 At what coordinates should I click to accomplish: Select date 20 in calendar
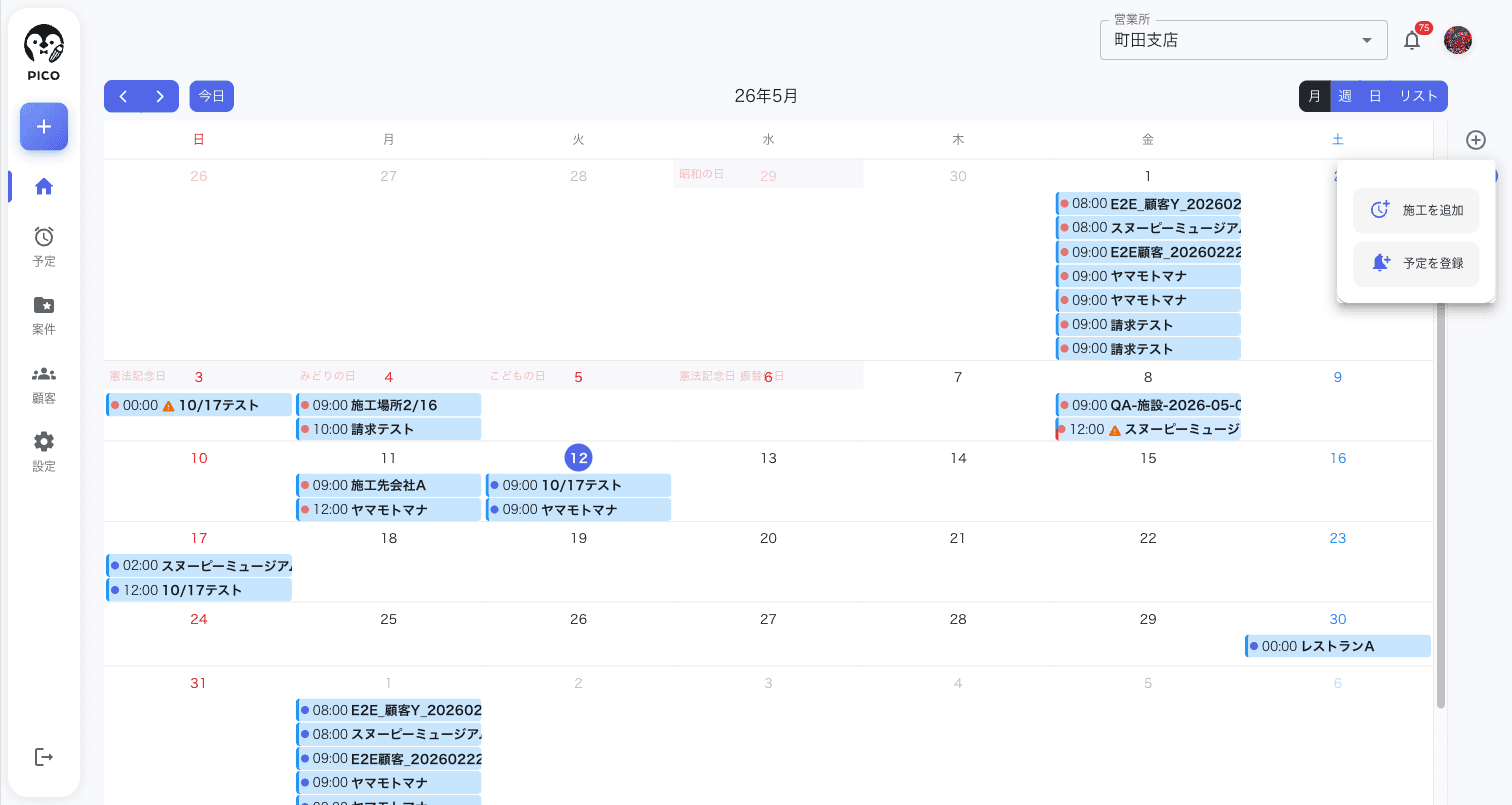click(768, 538)
